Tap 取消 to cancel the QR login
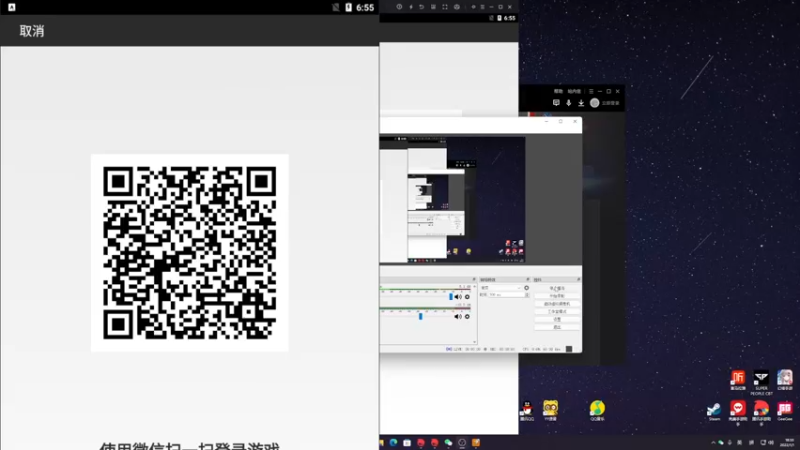Viewport: 800px width, 450px height. click(x=32, y=31)
